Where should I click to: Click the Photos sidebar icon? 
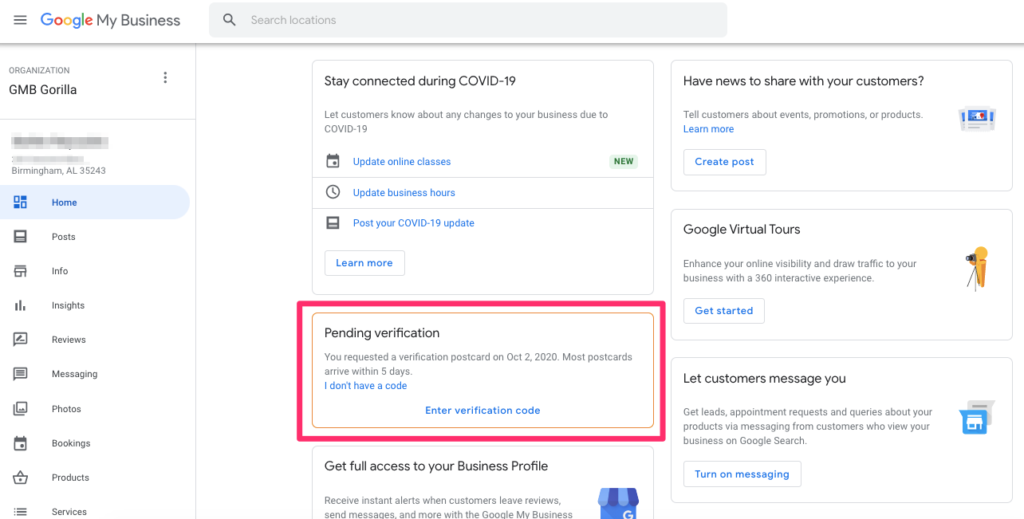[x=20, y=409]
